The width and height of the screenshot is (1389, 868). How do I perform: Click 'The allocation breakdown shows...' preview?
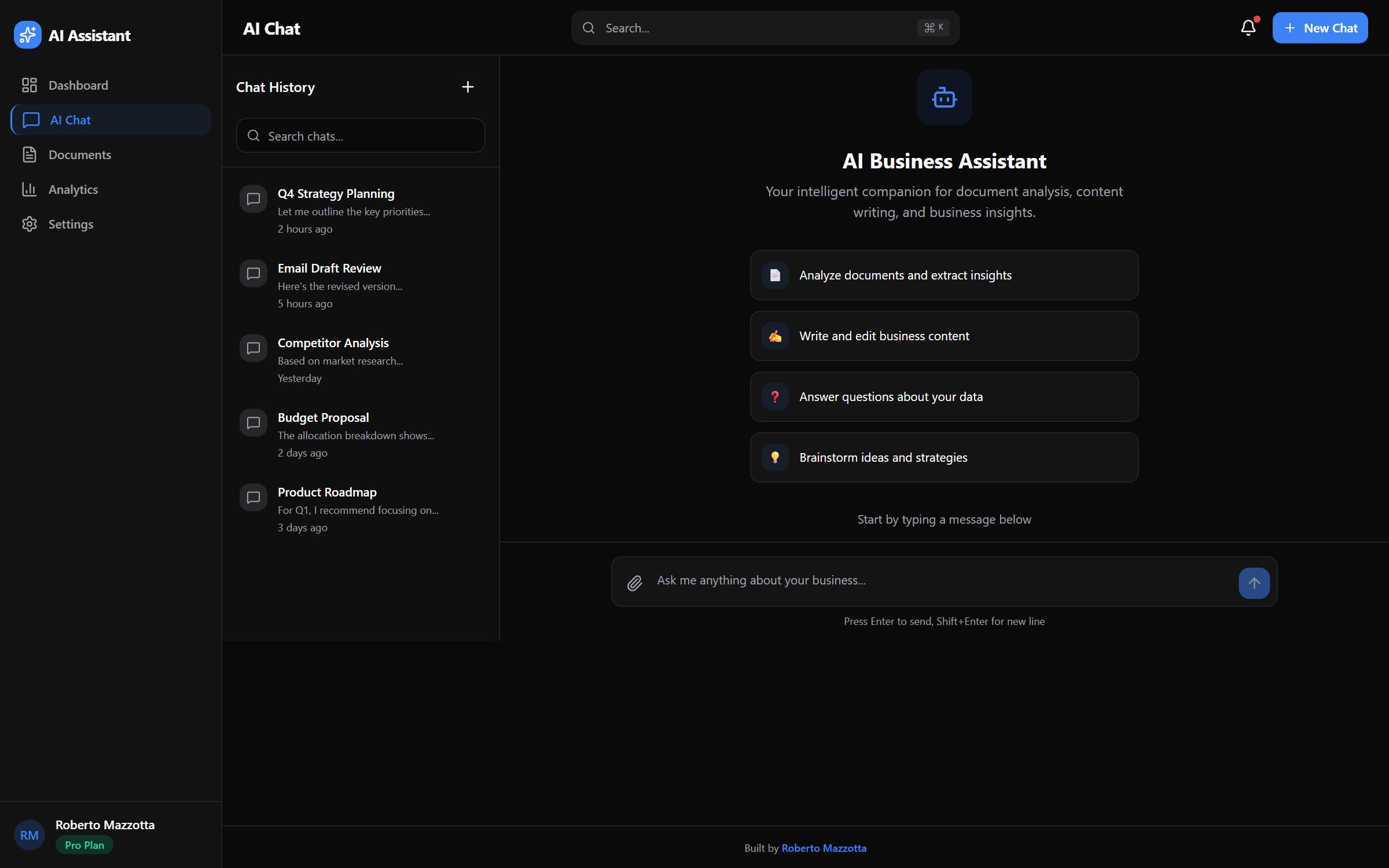[356, 435]
